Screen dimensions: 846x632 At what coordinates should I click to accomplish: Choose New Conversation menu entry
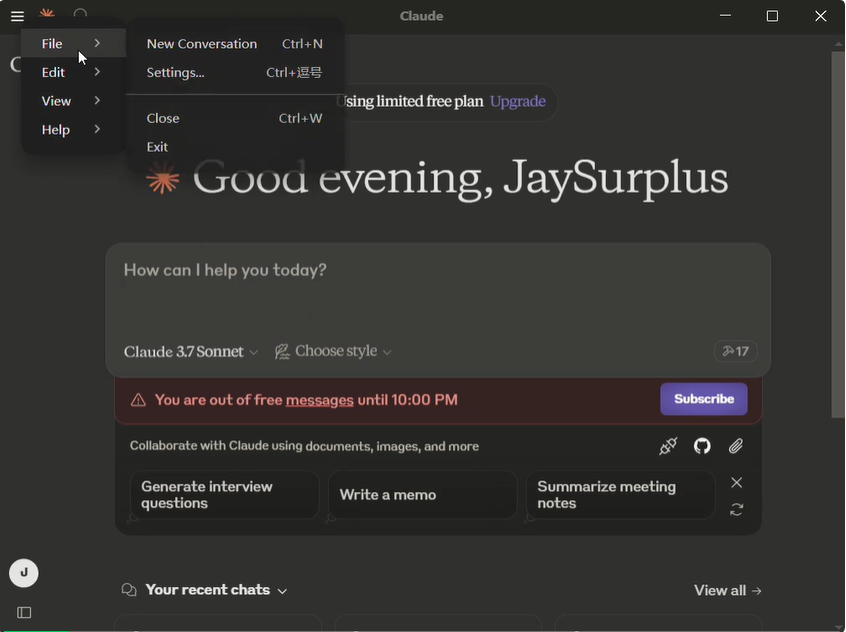point(235,44)
